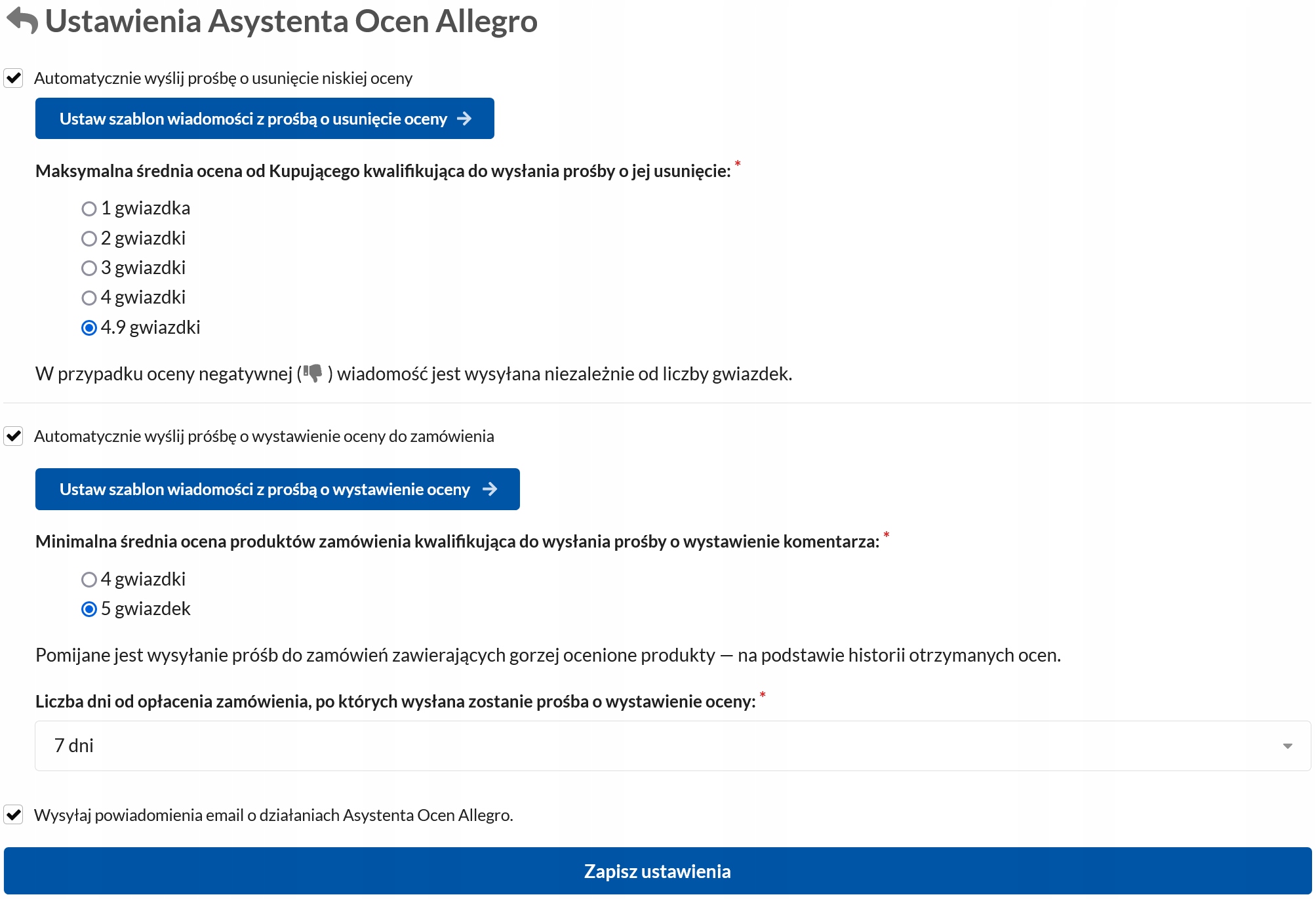Viewport: 1316px width, 899px height.
Task: Choose 4 gwiazdki as minimum product rating
Action: tap(89, 580)
